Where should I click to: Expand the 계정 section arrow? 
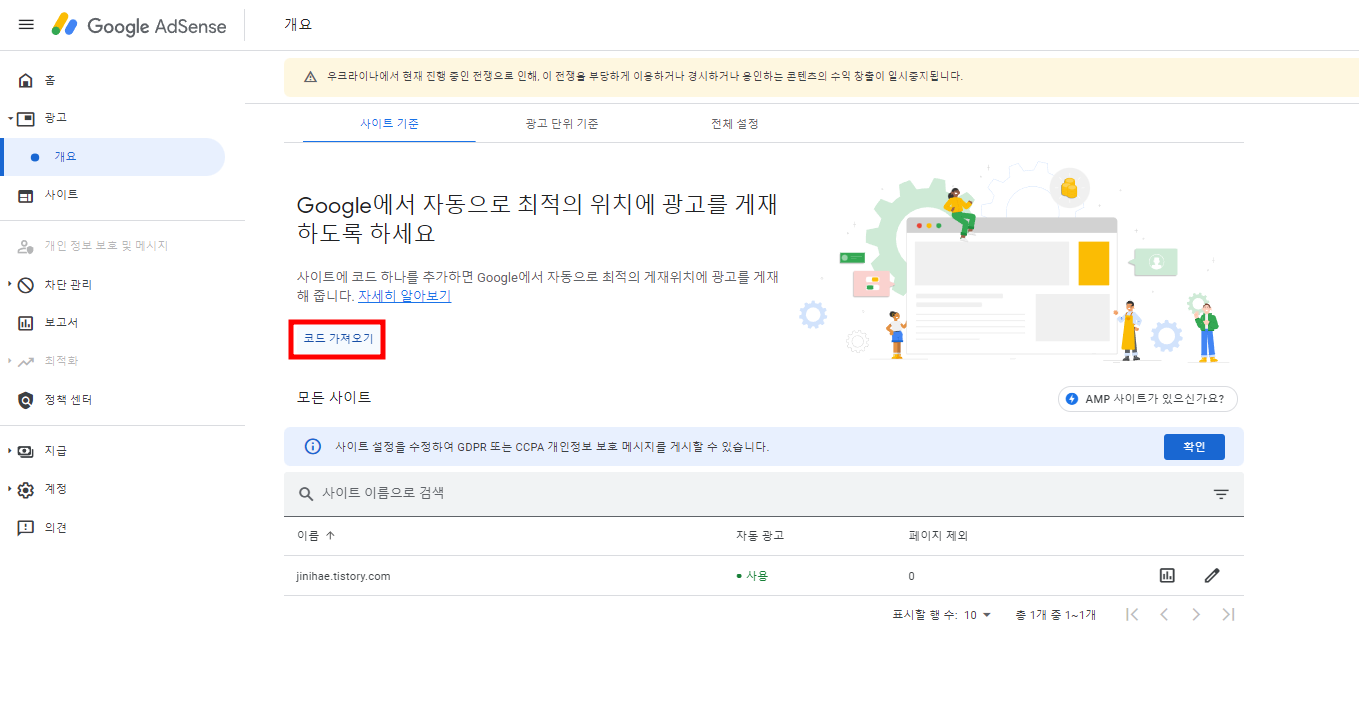point(10,489)
